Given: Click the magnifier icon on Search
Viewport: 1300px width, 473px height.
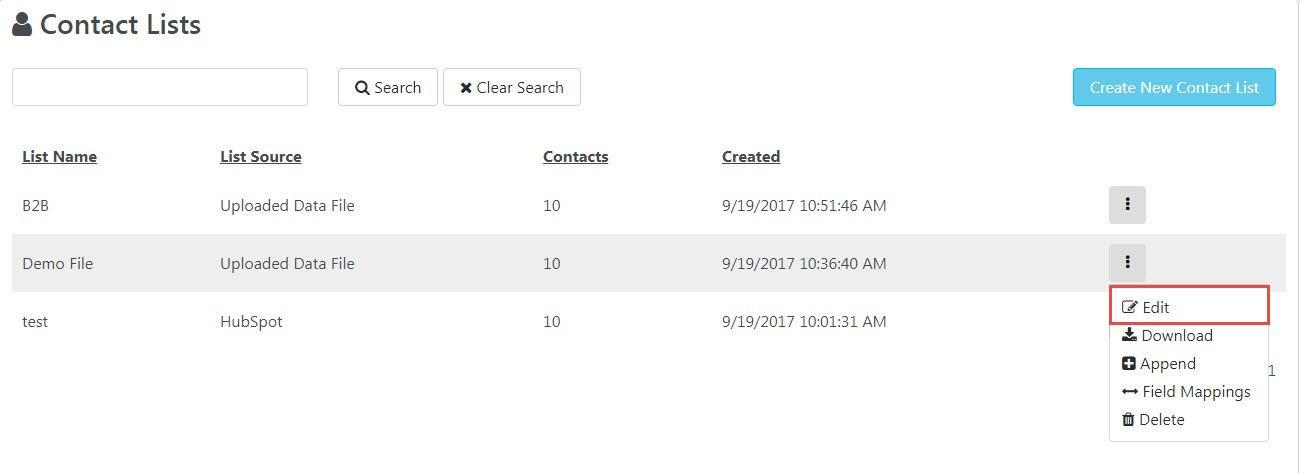Looking at the screenshot, I should pos(362,88).
